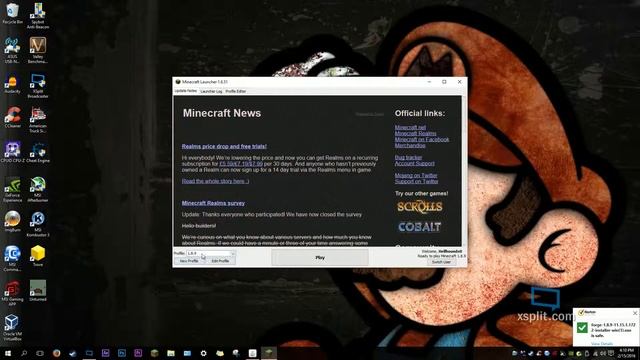Select the ASUS USB-N desktop shortcut
Image resolution: width=640 pixels, height=360 pixels.
(x=12, y=50)
